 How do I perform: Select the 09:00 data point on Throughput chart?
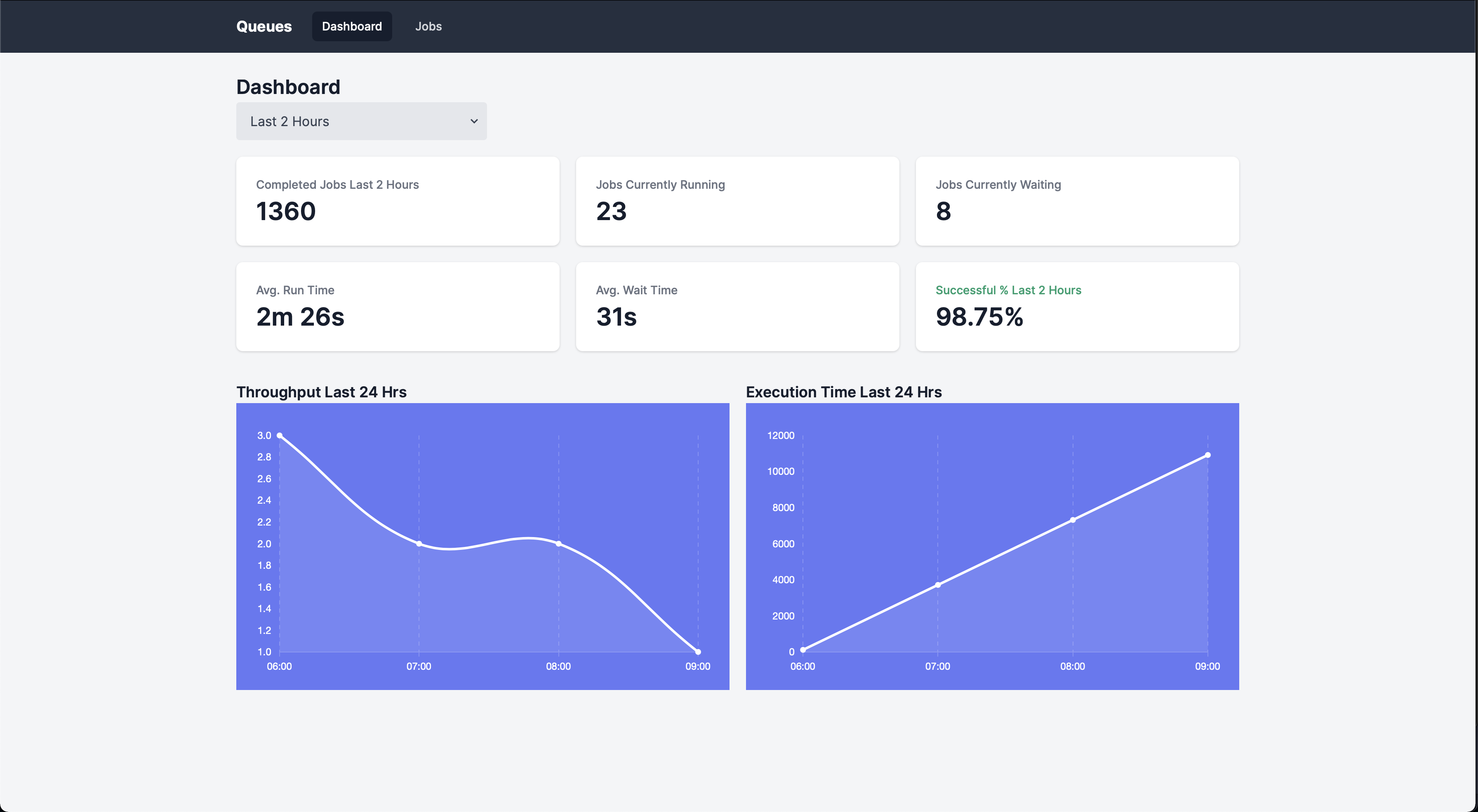[698, 651]
